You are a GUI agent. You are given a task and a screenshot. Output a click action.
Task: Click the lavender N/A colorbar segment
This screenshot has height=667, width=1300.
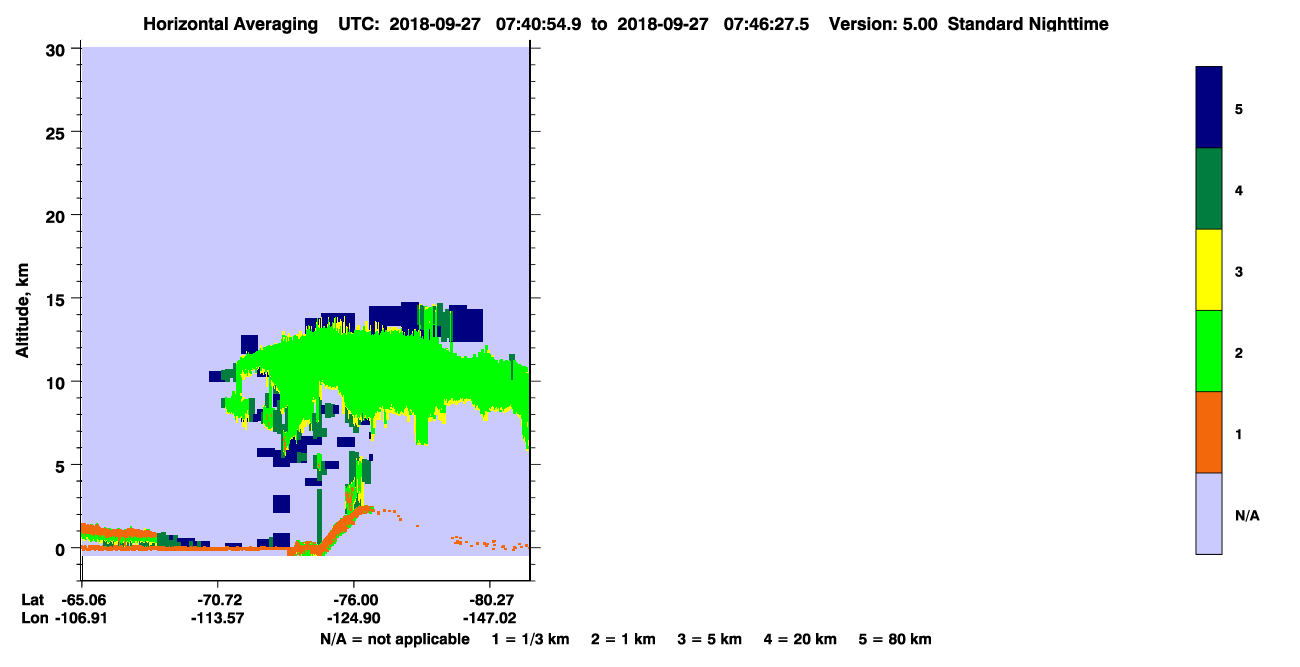(1209, 513)
